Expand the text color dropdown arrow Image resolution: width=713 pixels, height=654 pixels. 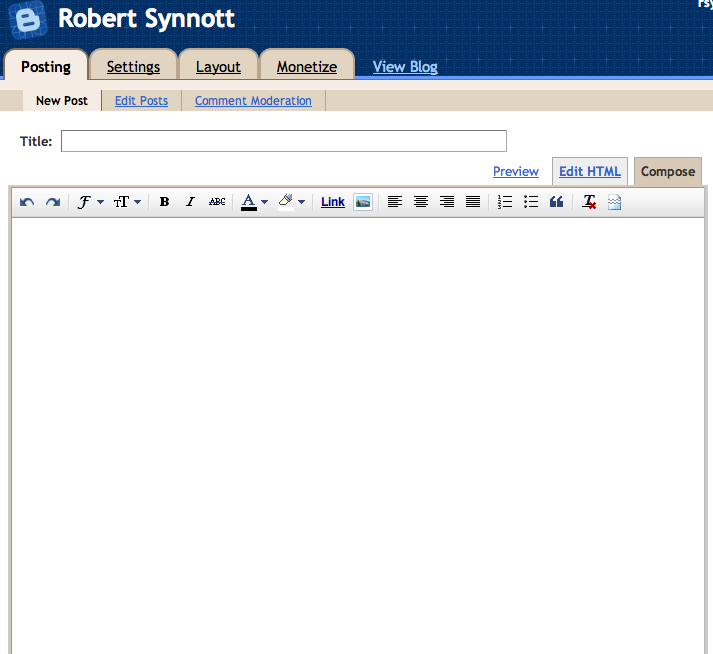pyautogui.click(x=265, y=202)
